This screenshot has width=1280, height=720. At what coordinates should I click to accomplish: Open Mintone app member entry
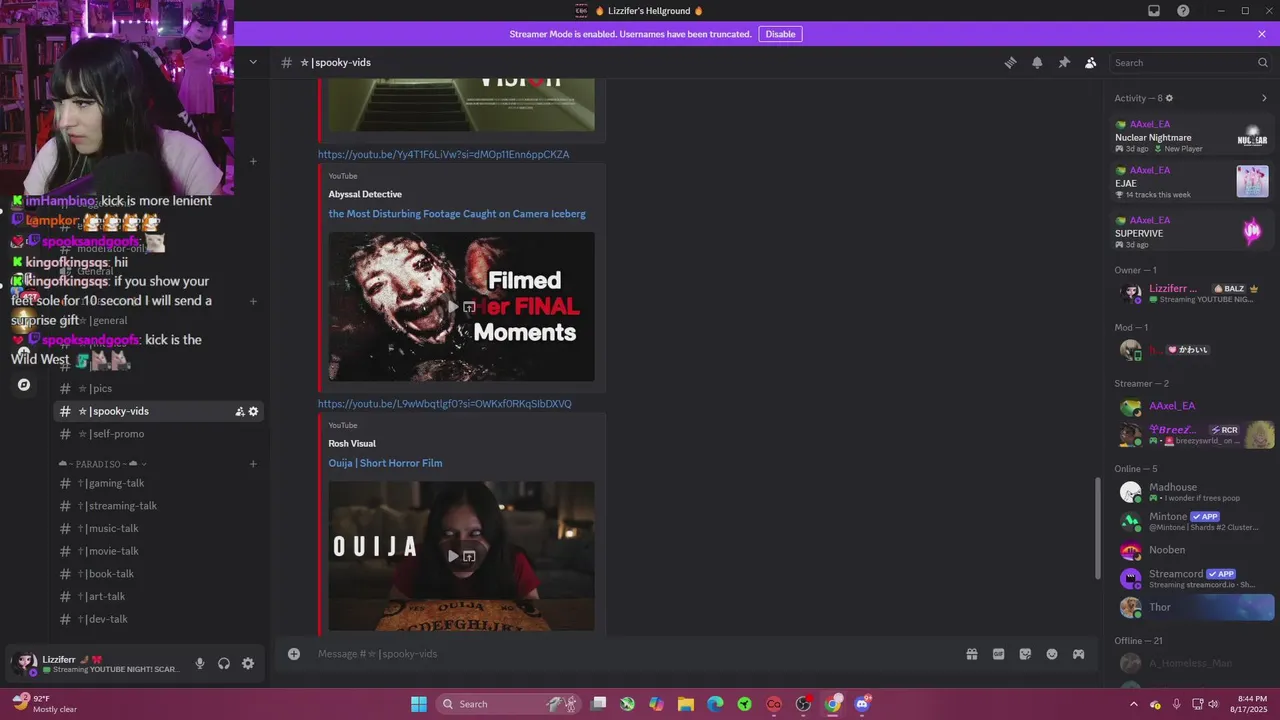coord(1194,521)
